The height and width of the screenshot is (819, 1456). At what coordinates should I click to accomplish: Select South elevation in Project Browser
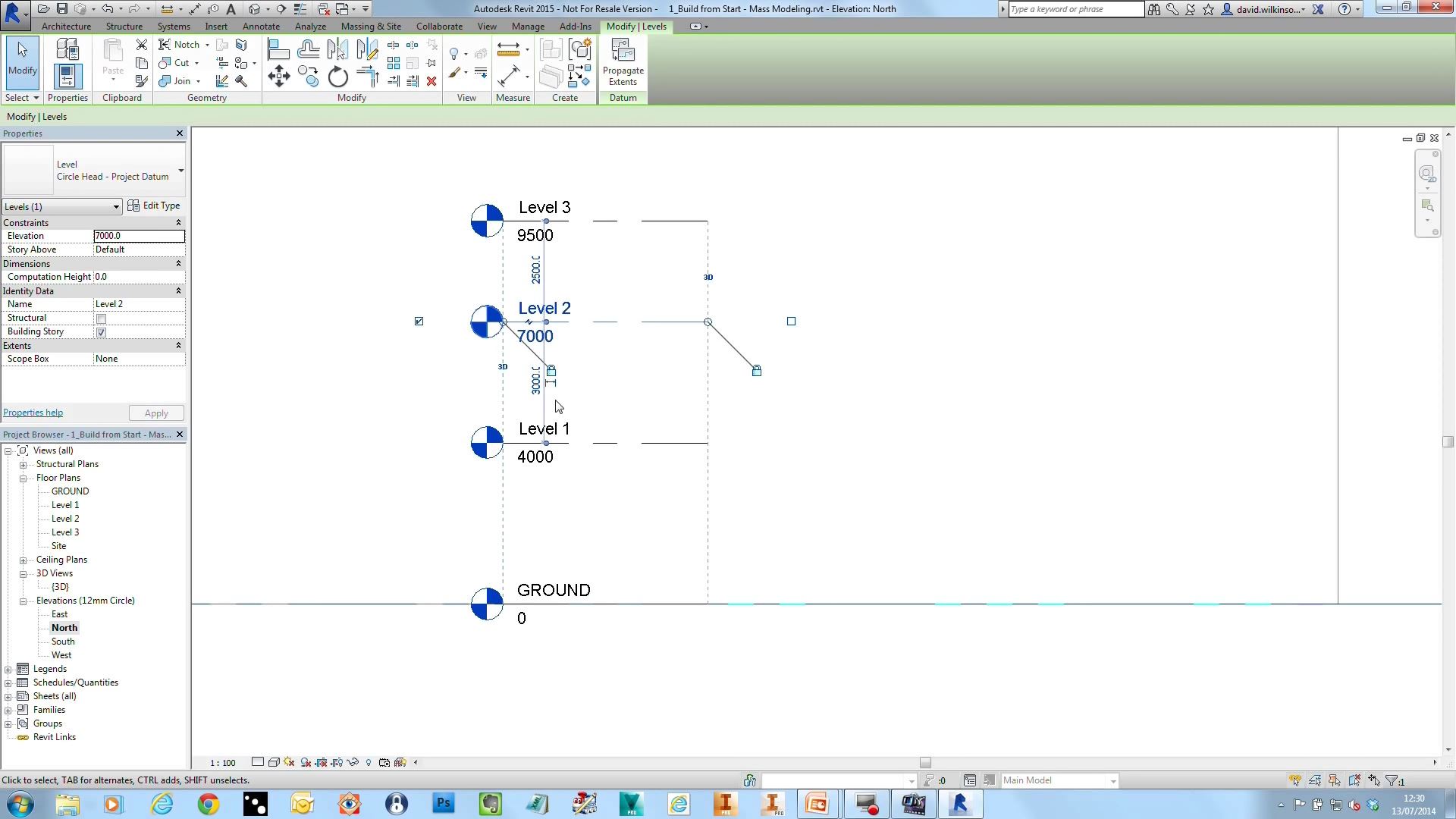coord(63,642)
